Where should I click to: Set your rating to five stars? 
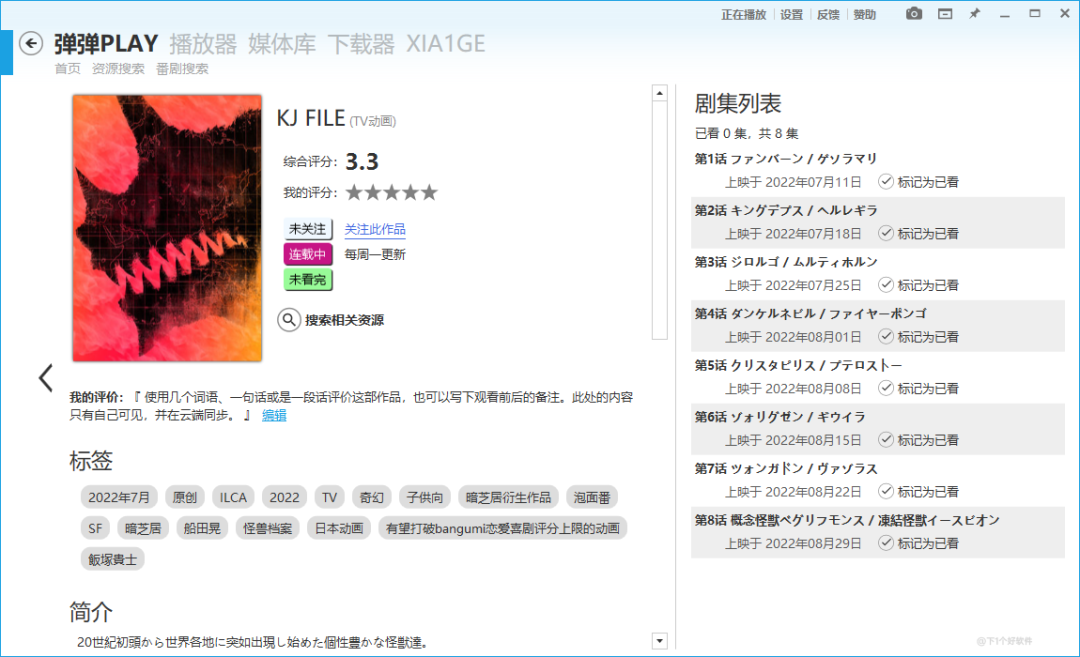[430, 192]
